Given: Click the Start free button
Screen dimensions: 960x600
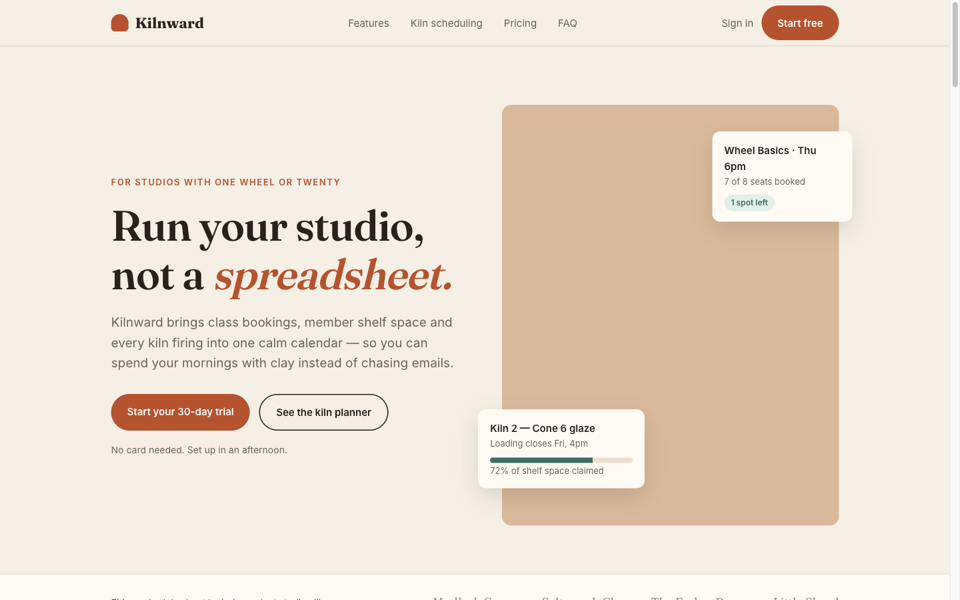Looking at the screenshot, I should [x=800, y=23].
